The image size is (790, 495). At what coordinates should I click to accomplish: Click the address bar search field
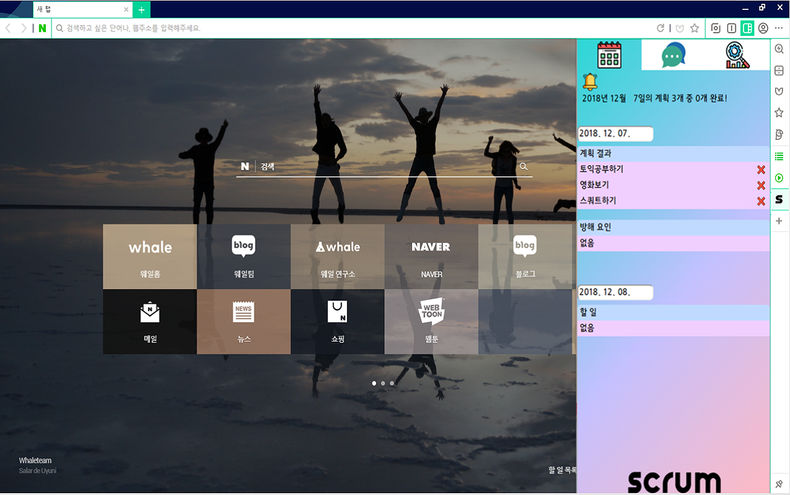pyautogui.click(x=353, y=28)
